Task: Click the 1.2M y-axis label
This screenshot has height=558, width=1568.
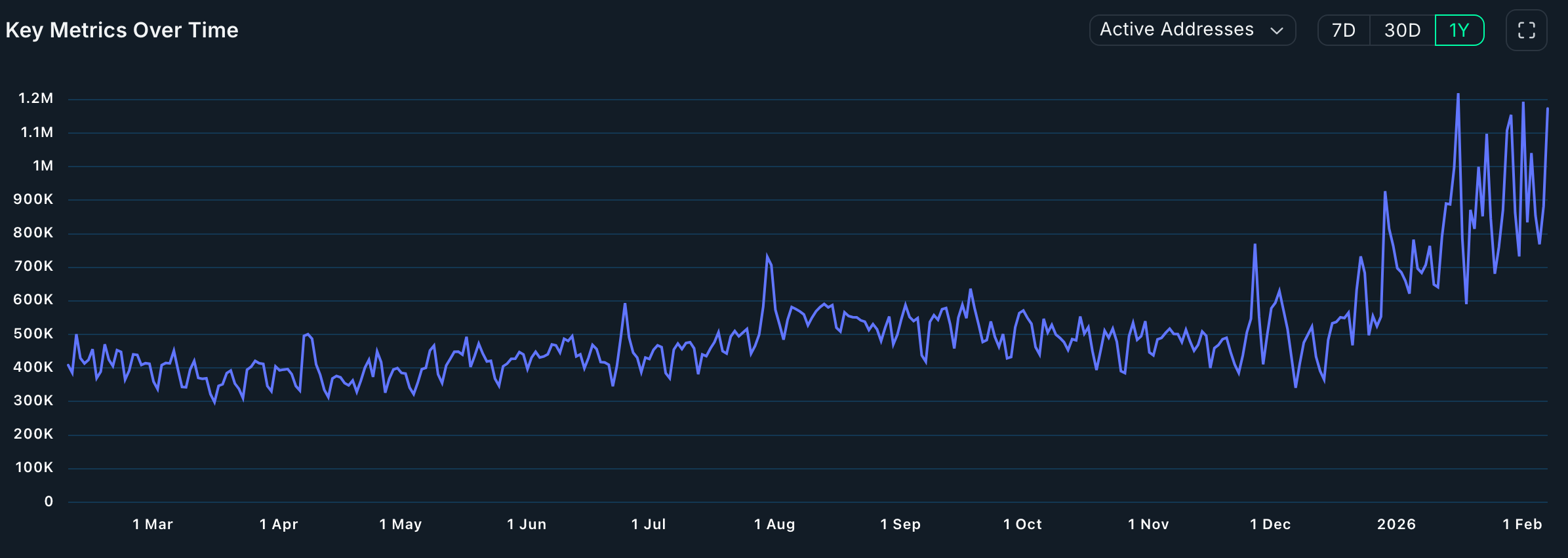Action: coord(36,98)
